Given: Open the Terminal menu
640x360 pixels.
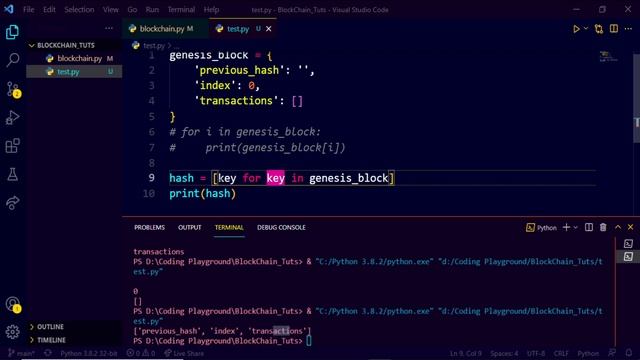Looking at the screenshot, I should point(181,9).
